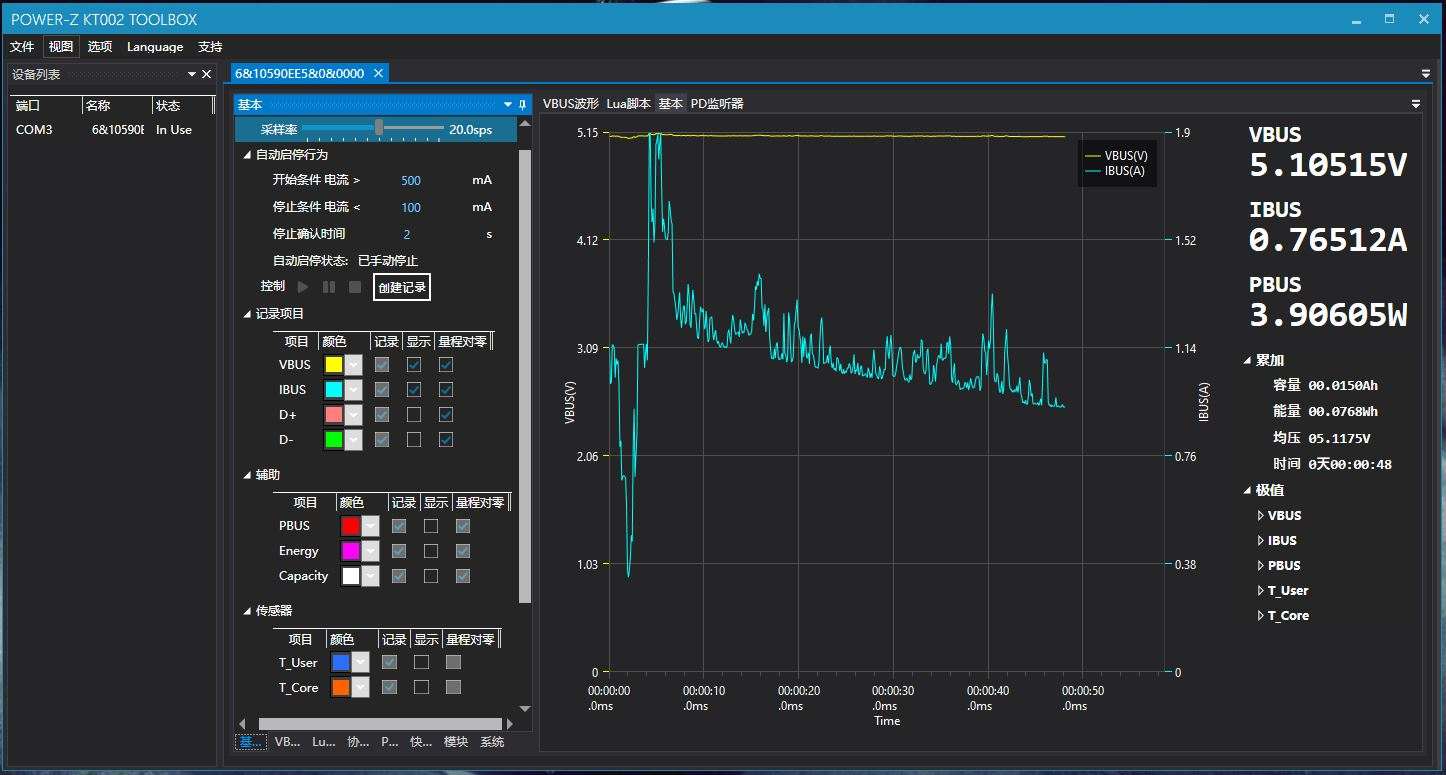This screenshot has width=1446, height=775.
Task: Toggle the D- 量程对零 checkbox
Action: pyautogui.click(x=446, y=440)
